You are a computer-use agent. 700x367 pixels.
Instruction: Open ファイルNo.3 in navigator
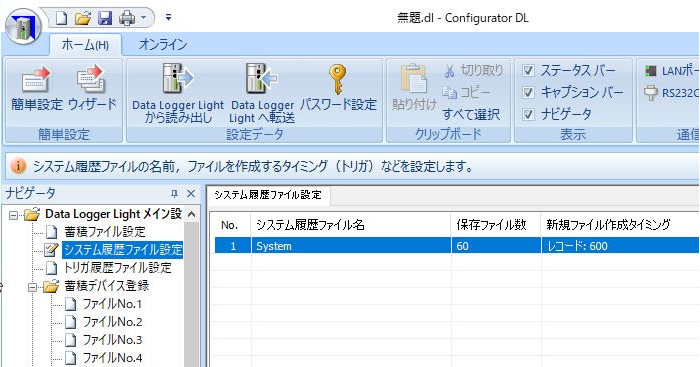pos(112,340)
